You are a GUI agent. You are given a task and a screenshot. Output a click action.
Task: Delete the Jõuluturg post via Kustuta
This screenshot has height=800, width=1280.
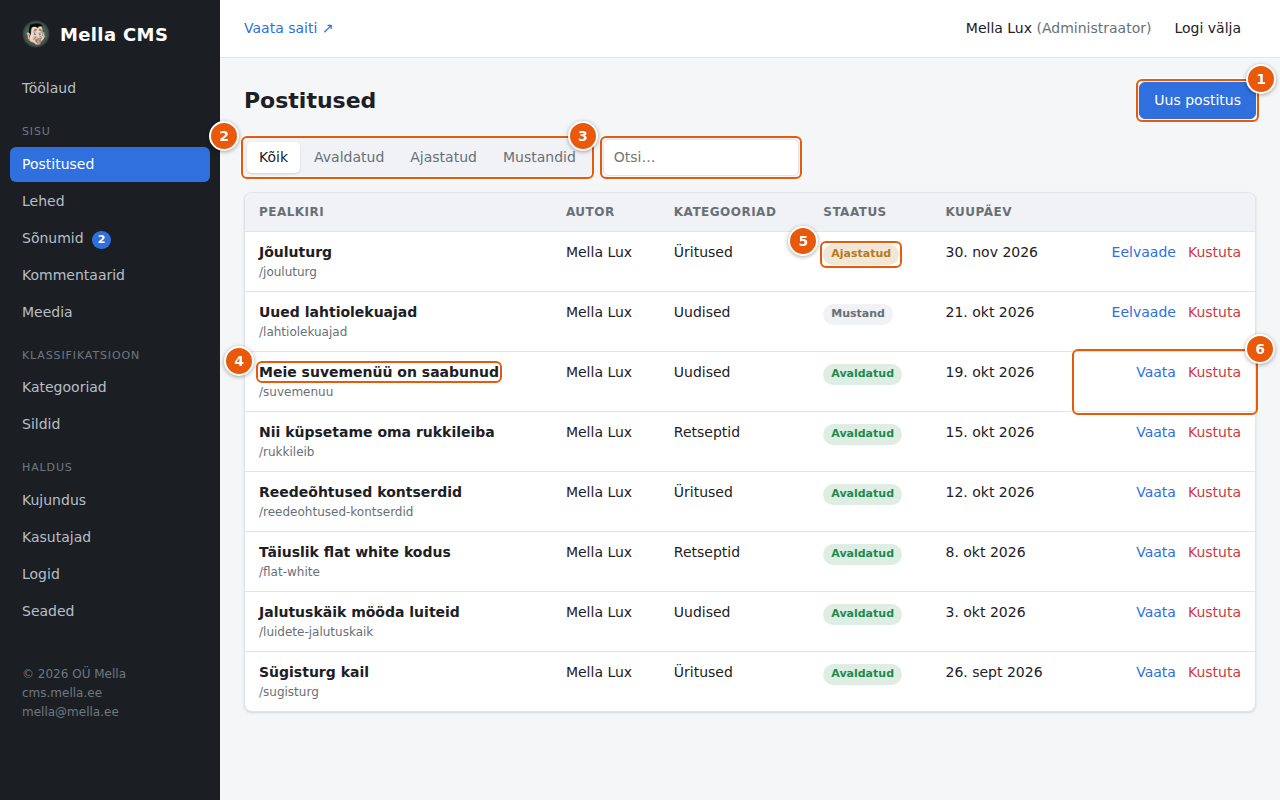coord(1214,252)
